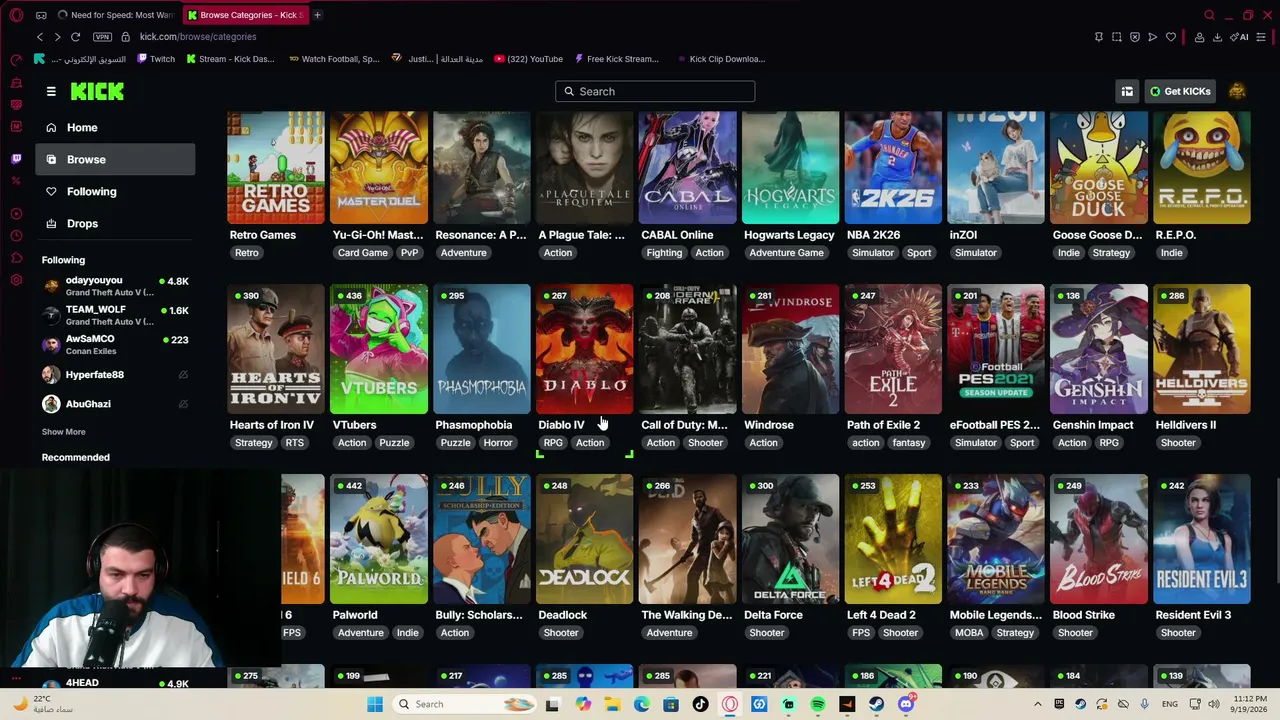Screen dimensions: 1280x720
Task: Open the Diablo IV category thumbnail
Action: (x=585, y=349)
